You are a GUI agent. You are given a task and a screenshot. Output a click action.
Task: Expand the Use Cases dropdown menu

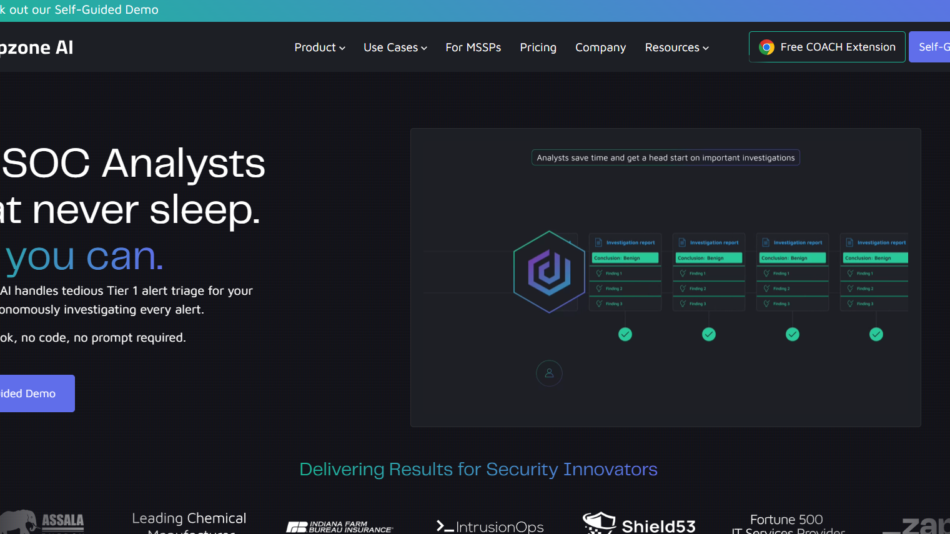[x=394, y=47]
